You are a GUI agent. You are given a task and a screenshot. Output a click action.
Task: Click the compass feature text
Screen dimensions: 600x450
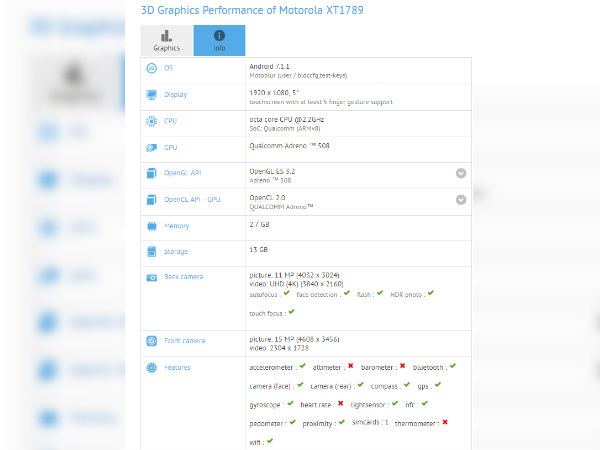[x=384, y=386]
